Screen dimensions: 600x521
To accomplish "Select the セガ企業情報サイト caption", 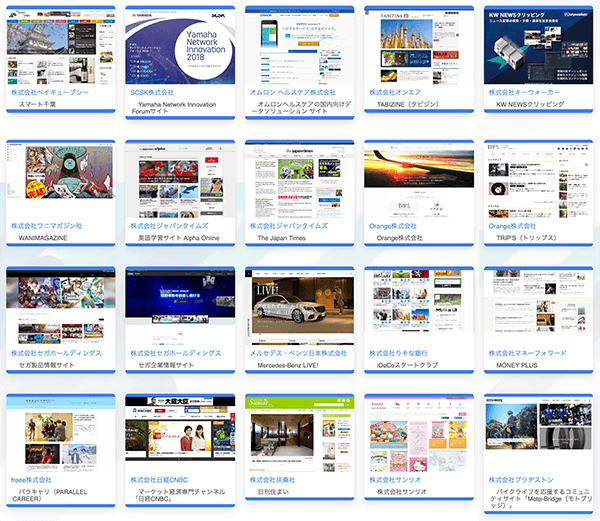I will (x=166, y=365).
